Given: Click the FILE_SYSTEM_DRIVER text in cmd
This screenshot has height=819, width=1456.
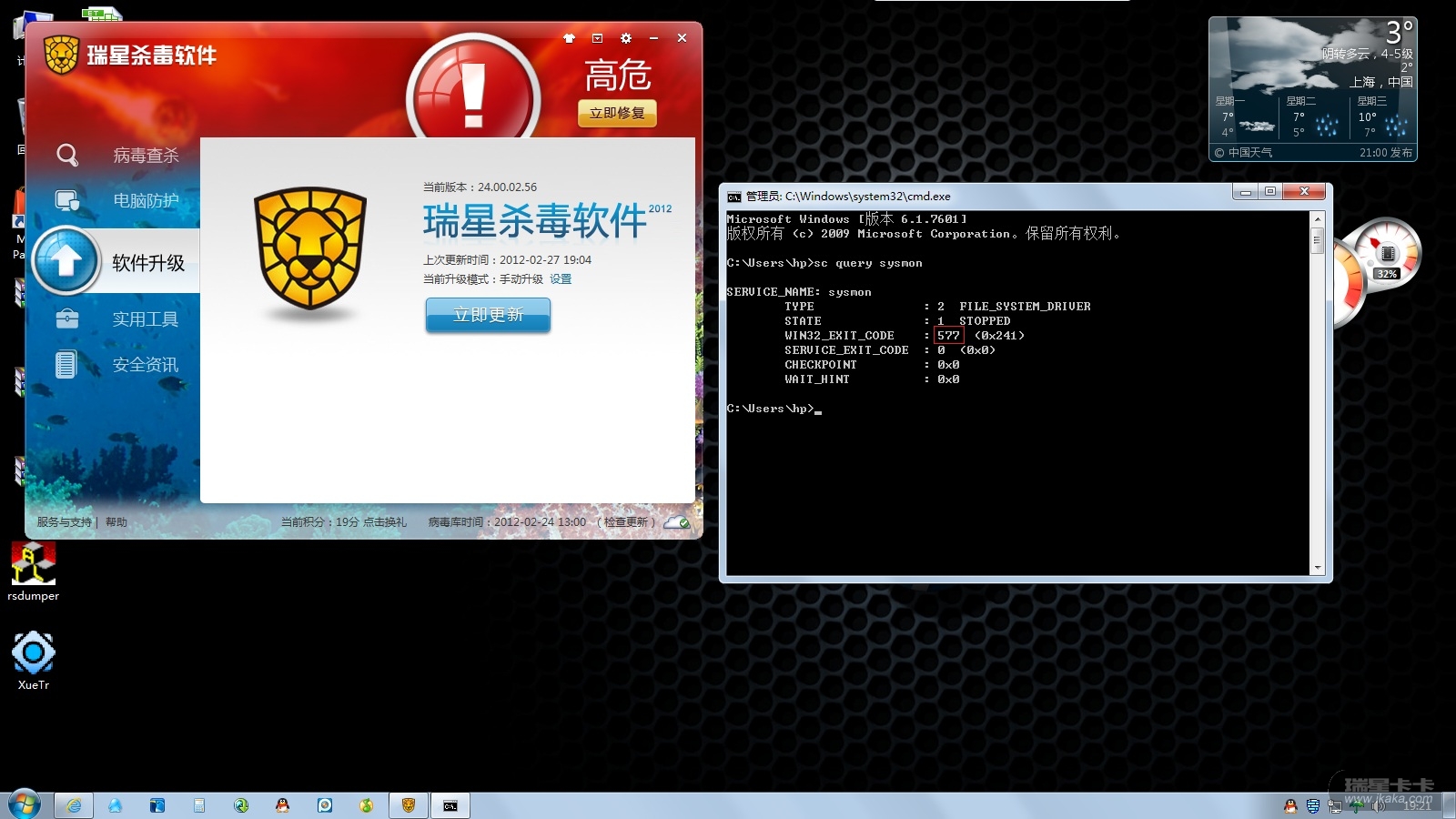Looking at the screenshot, I should point(1025,307).
